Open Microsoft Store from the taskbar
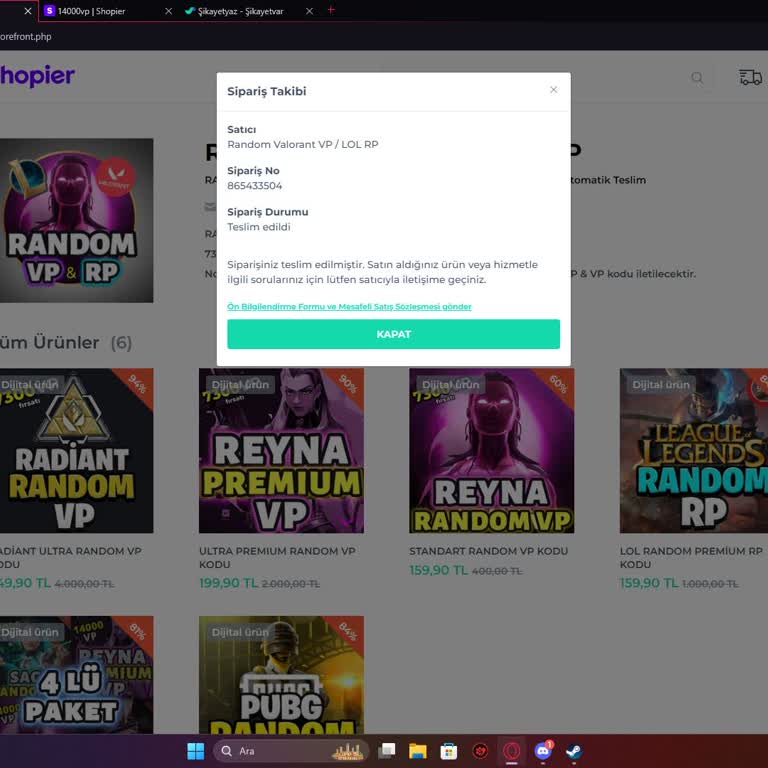Image resolution: width=768 pixels, height=768 pixels. point(449,751)
